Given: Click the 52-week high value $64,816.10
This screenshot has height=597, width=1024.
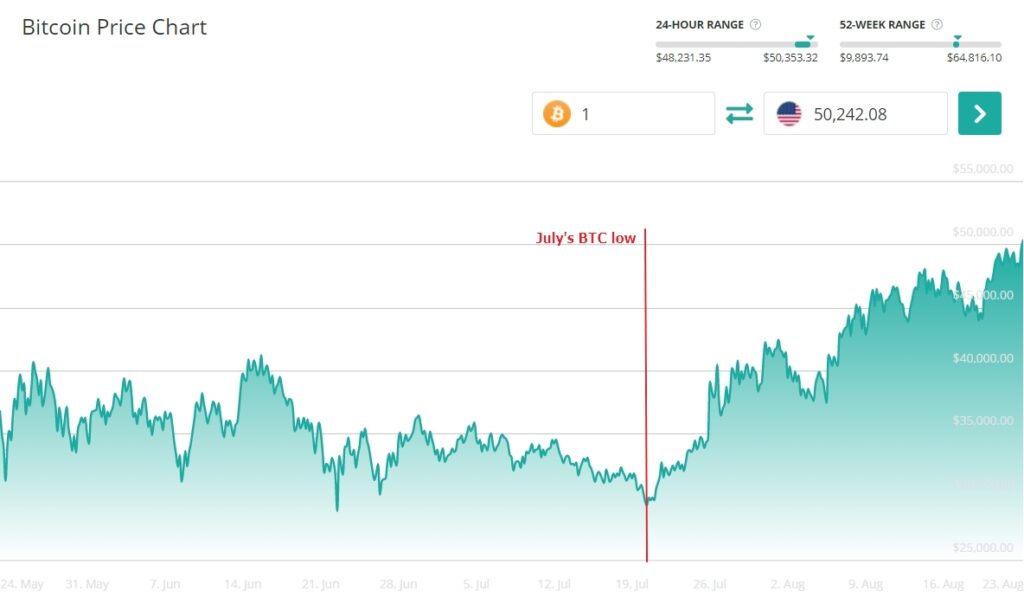Looking at the screenshot, I should pos(974,58).
